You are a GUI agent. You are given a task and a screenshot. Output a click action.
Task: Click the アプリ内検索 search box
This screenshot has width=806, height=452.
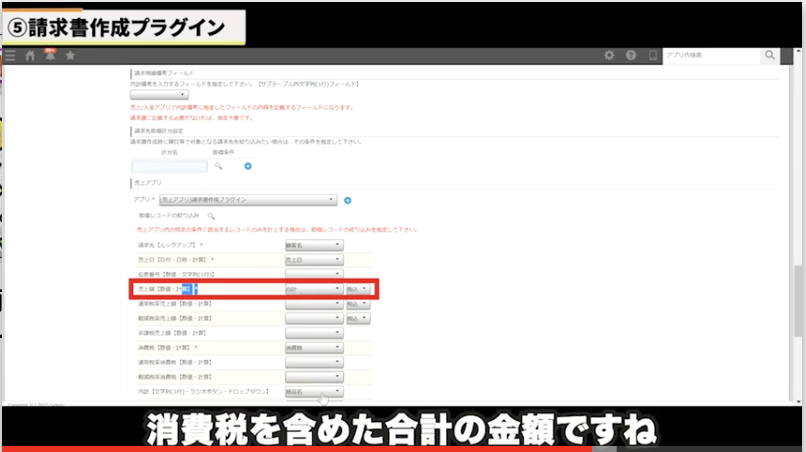(709, 56)
